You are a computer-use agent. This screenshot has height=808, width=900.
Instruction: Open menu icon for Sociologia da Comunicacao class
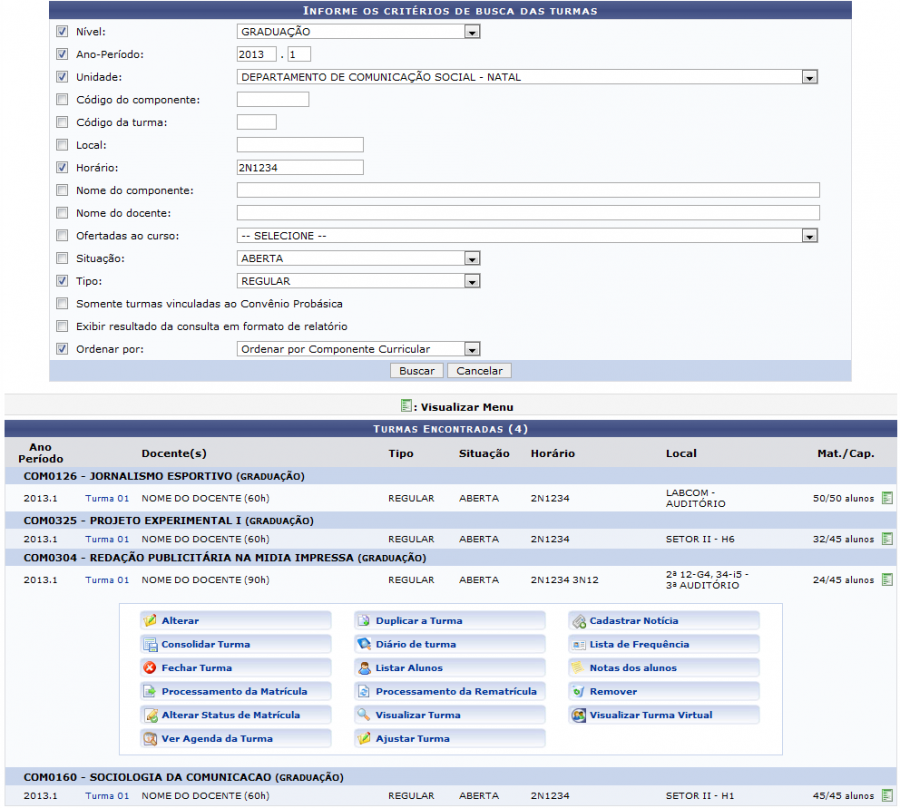(x=887, y=796)
